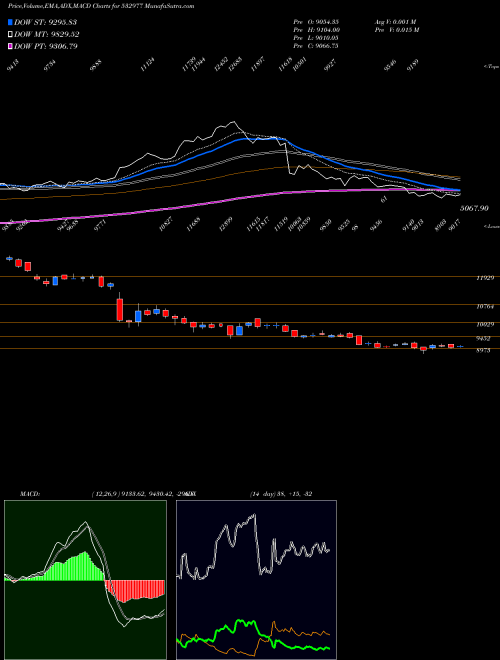The image size is (500, 660).
Task: Click the Pre L: 9010.05 value
Action: (316, 38)
